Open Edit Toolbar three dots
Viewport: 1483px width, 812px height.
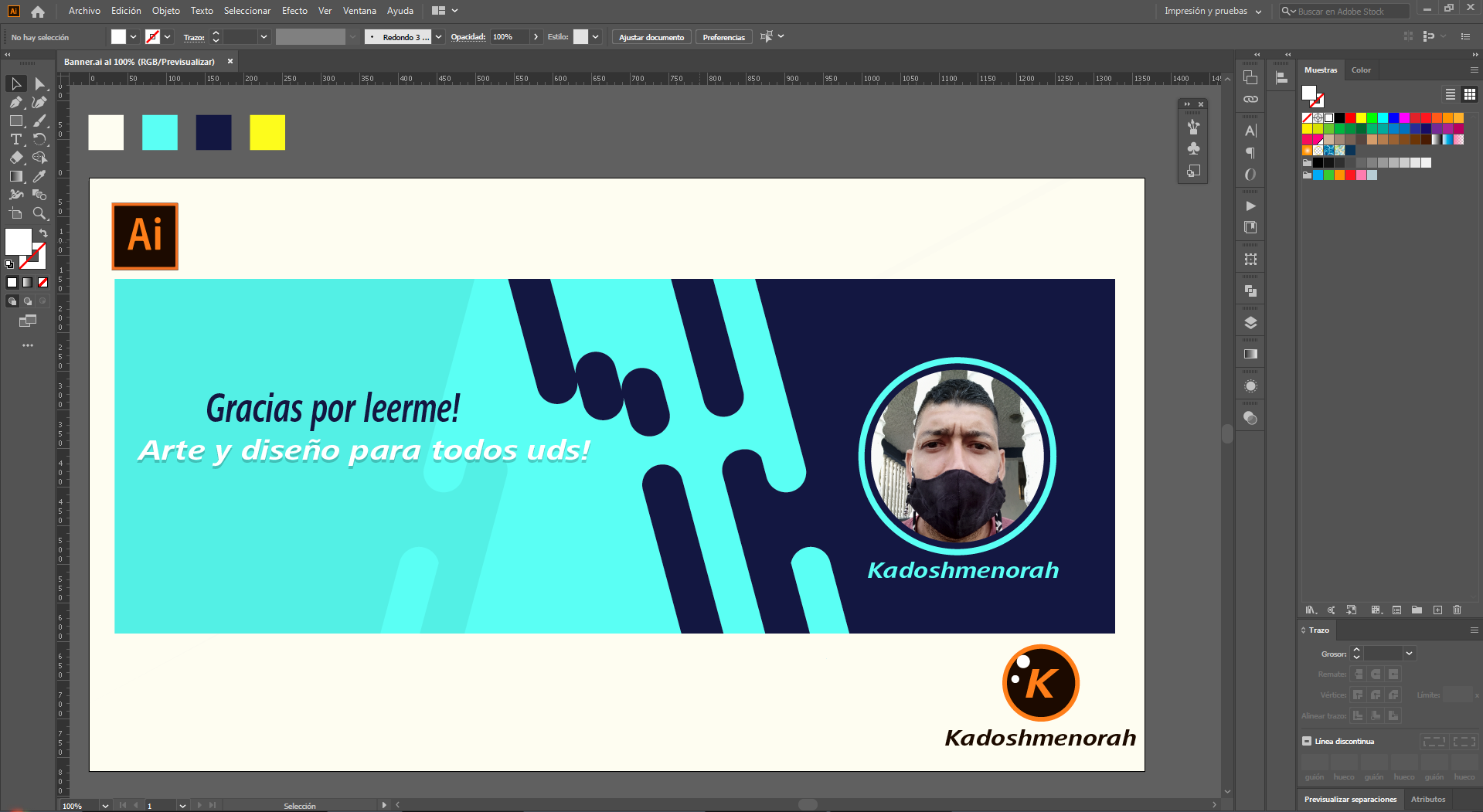tap(28, 345)
